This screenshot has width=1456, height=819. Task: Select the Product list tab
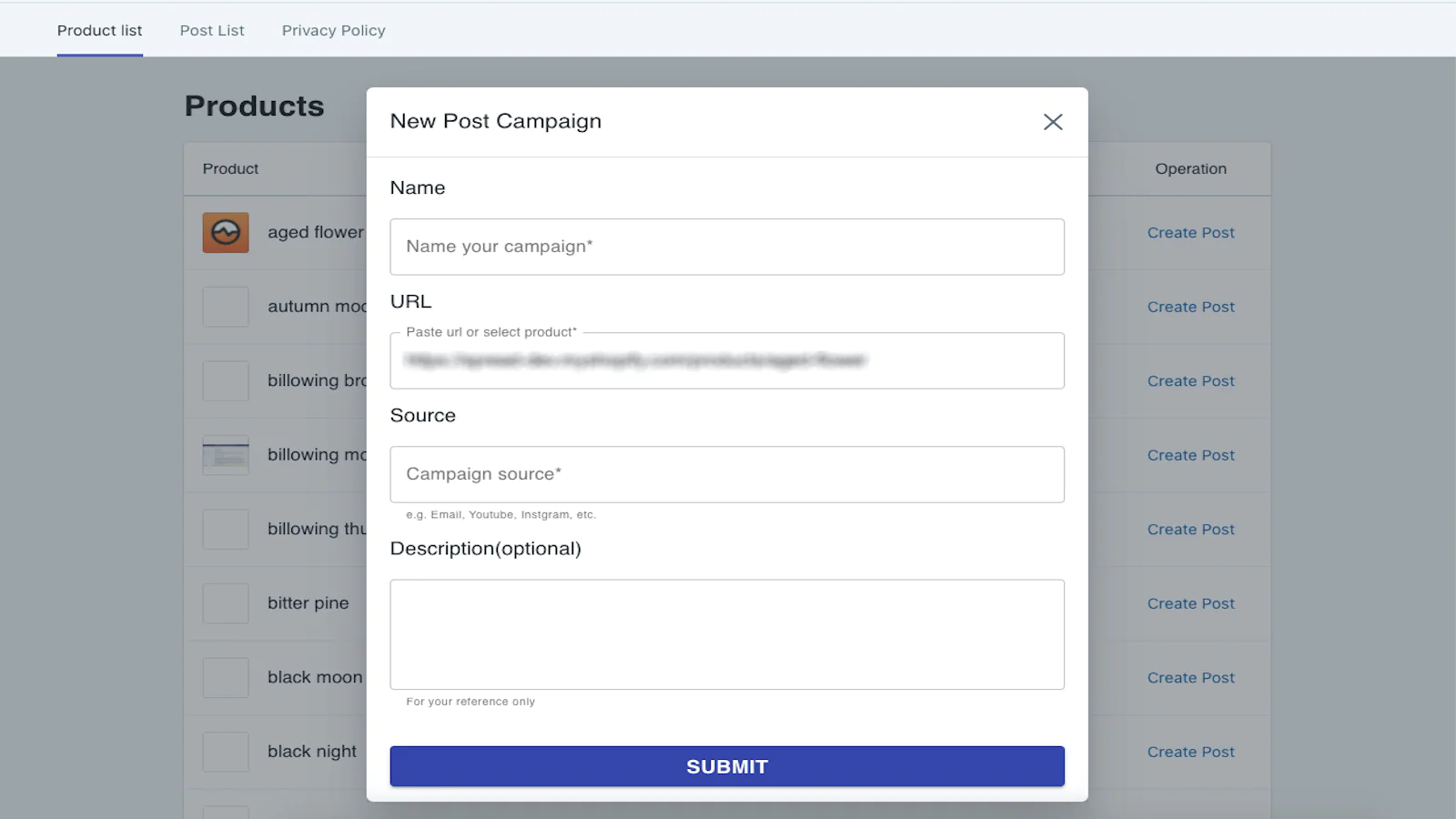(100, 31)
